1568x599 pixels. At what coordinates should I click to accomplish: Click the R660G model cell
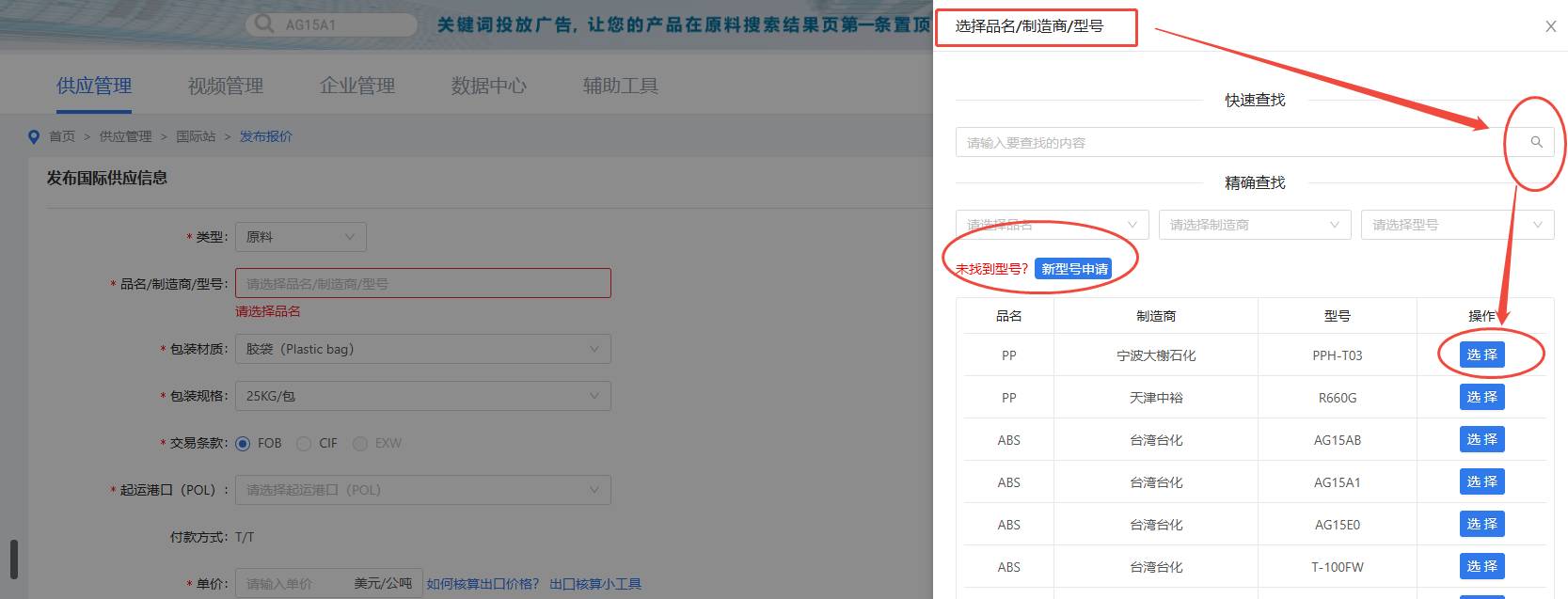coord(1338,398)
